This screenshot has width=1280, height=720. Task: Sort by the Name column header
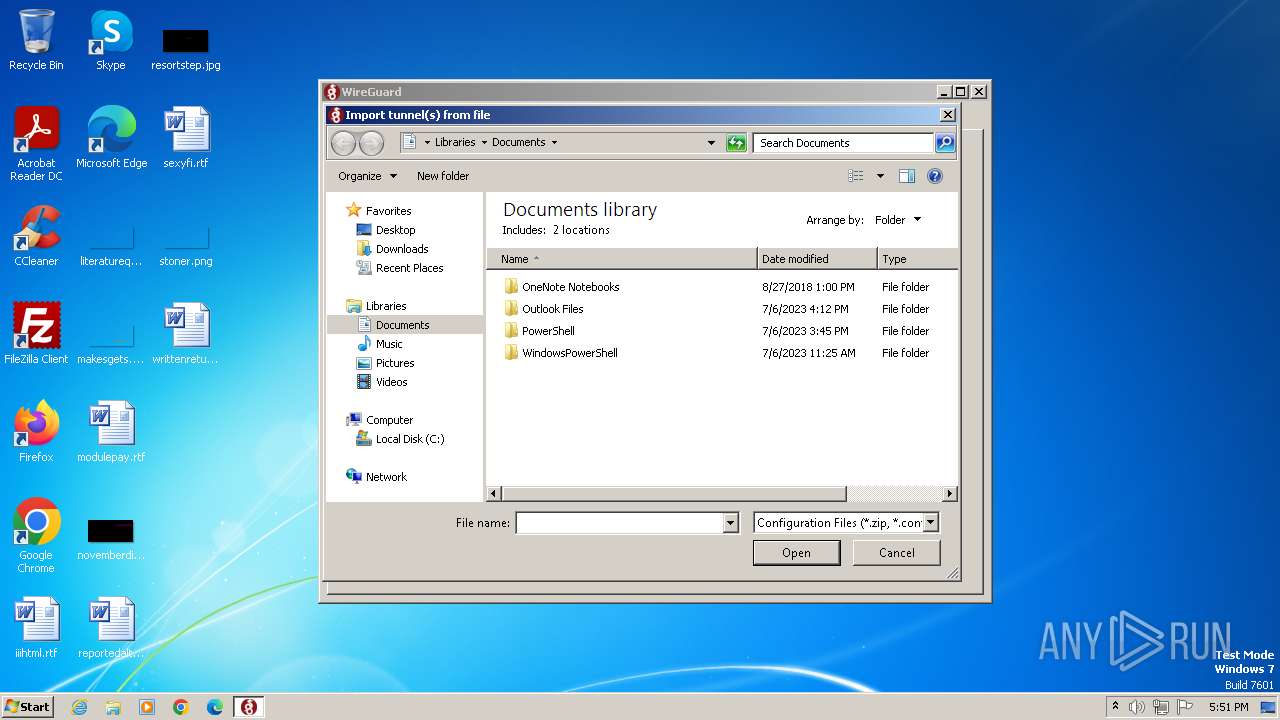pos(622,259)
